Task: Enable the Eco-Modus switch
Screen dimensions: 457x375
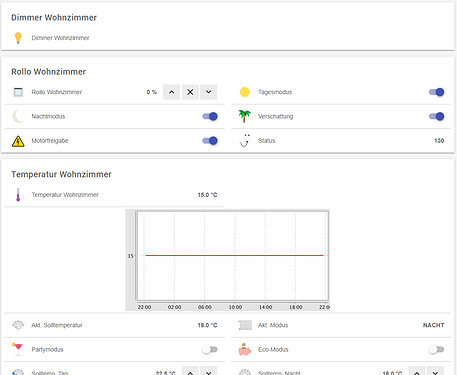Action: pos(436,349)
